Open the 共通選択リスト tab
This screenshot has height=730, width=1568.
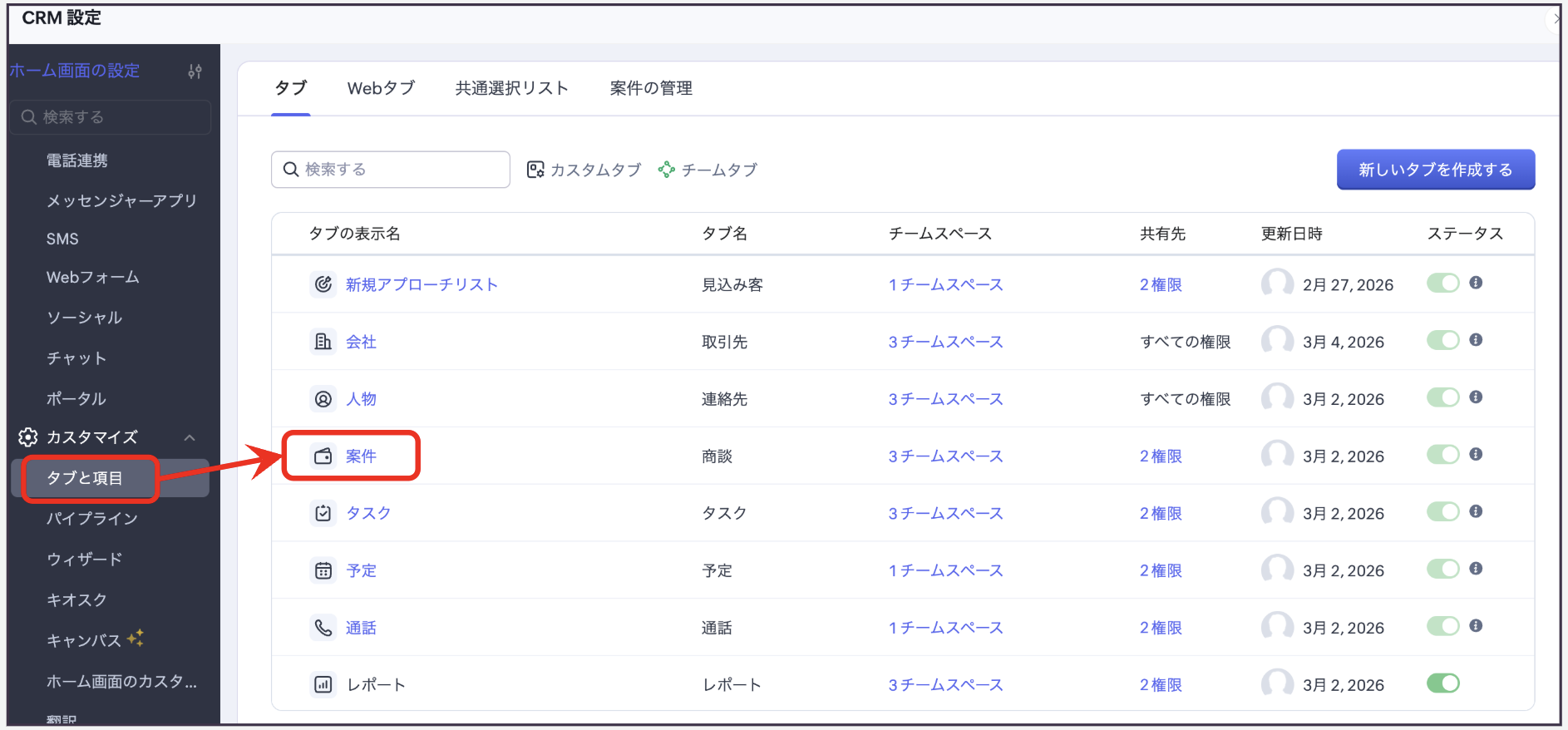point(511,88)
